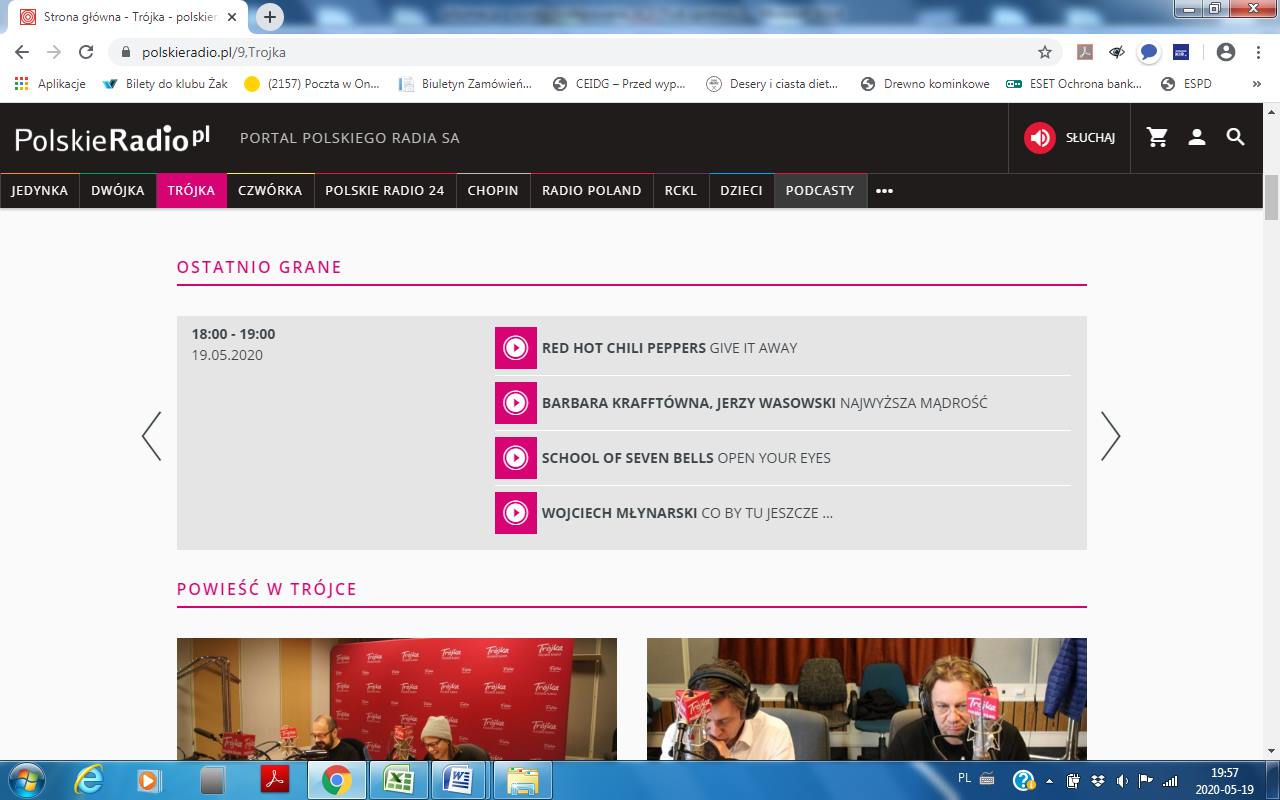Open Drewno kominkowe bookmark
Screen dimensions: 1280x800
[x=925, y=84]
